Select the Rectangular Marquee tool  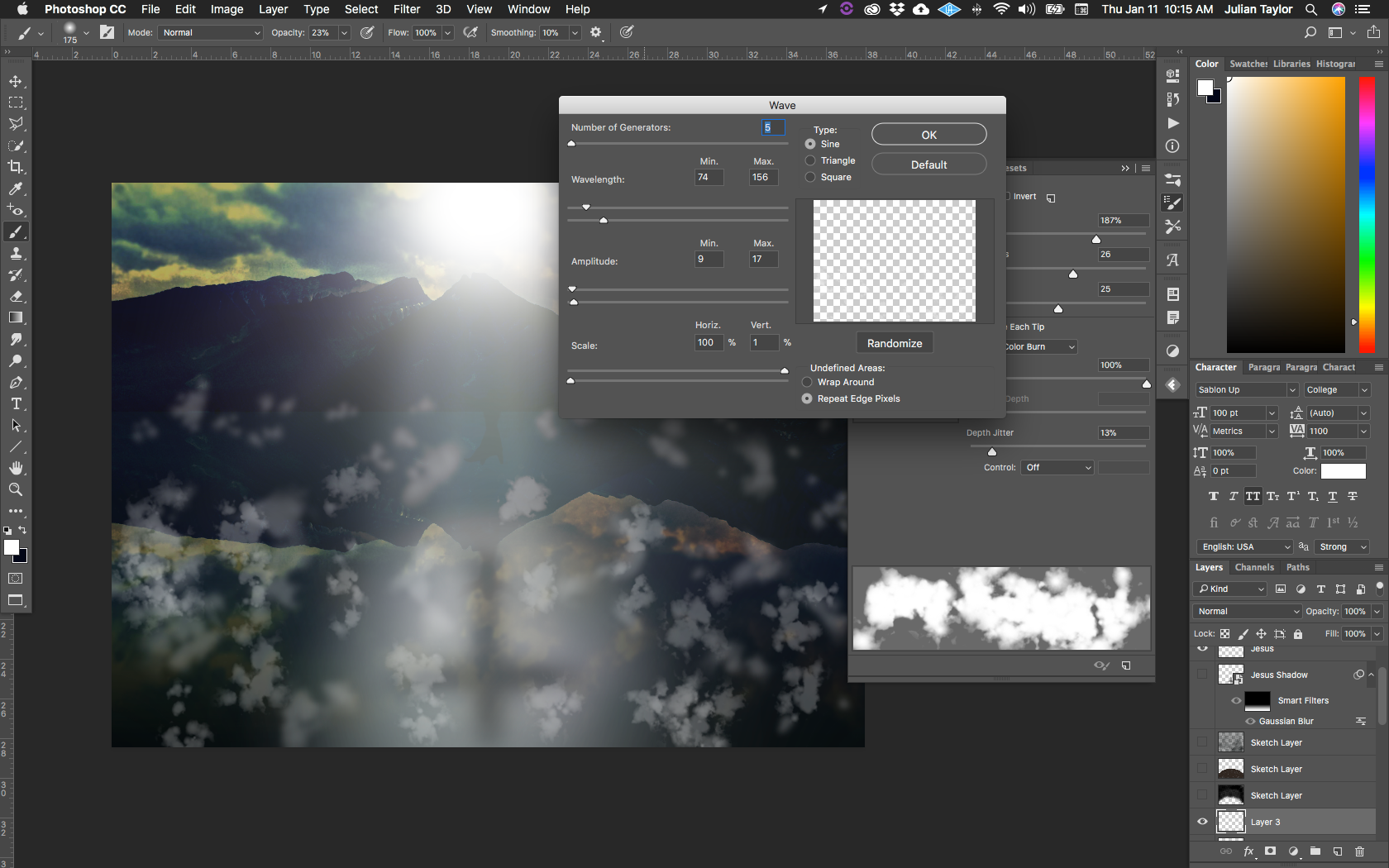(16, 103)
